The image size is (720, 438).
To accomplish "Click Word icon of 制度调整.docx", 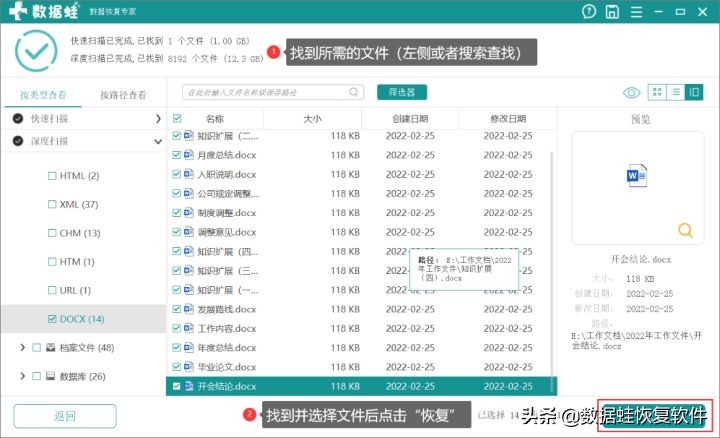I will click(x=189, y=213).
